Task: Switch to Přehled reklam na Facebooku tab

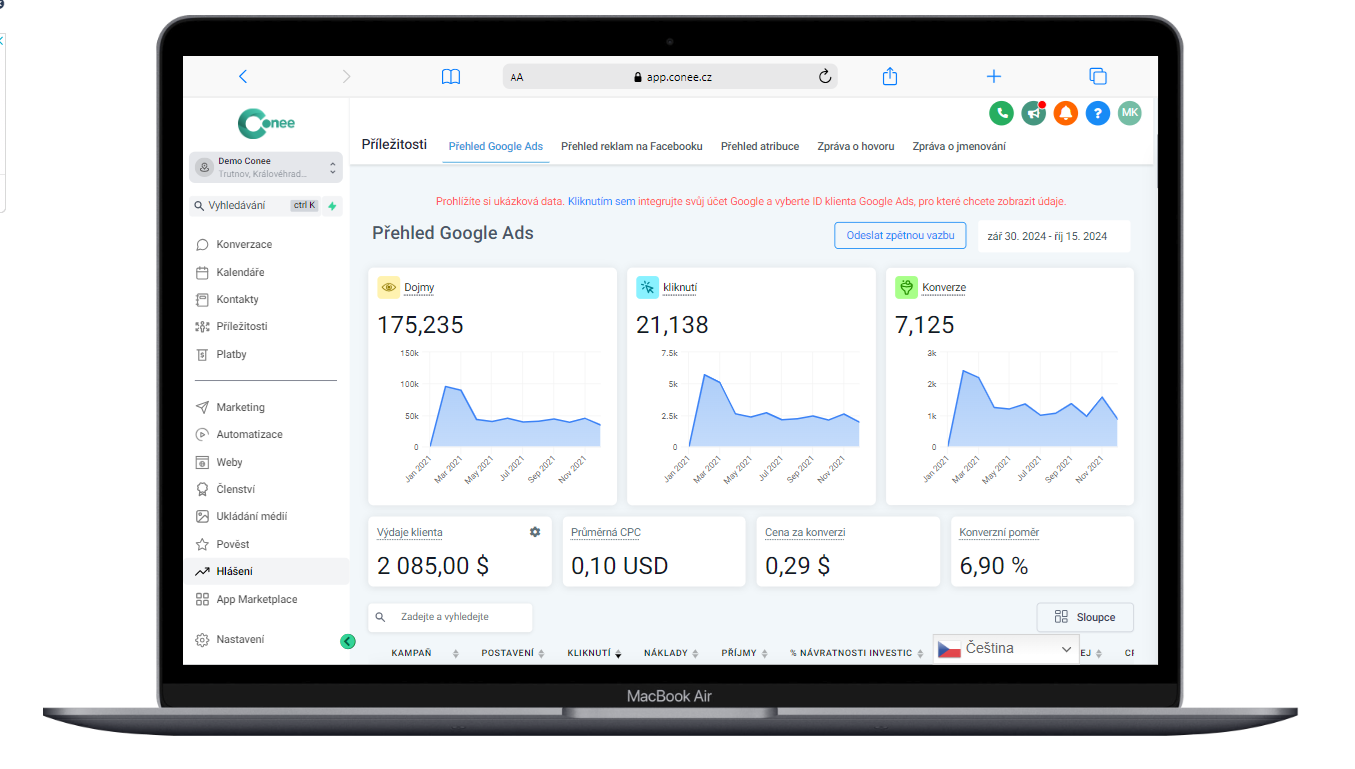Action: click(x=632, y=146)
